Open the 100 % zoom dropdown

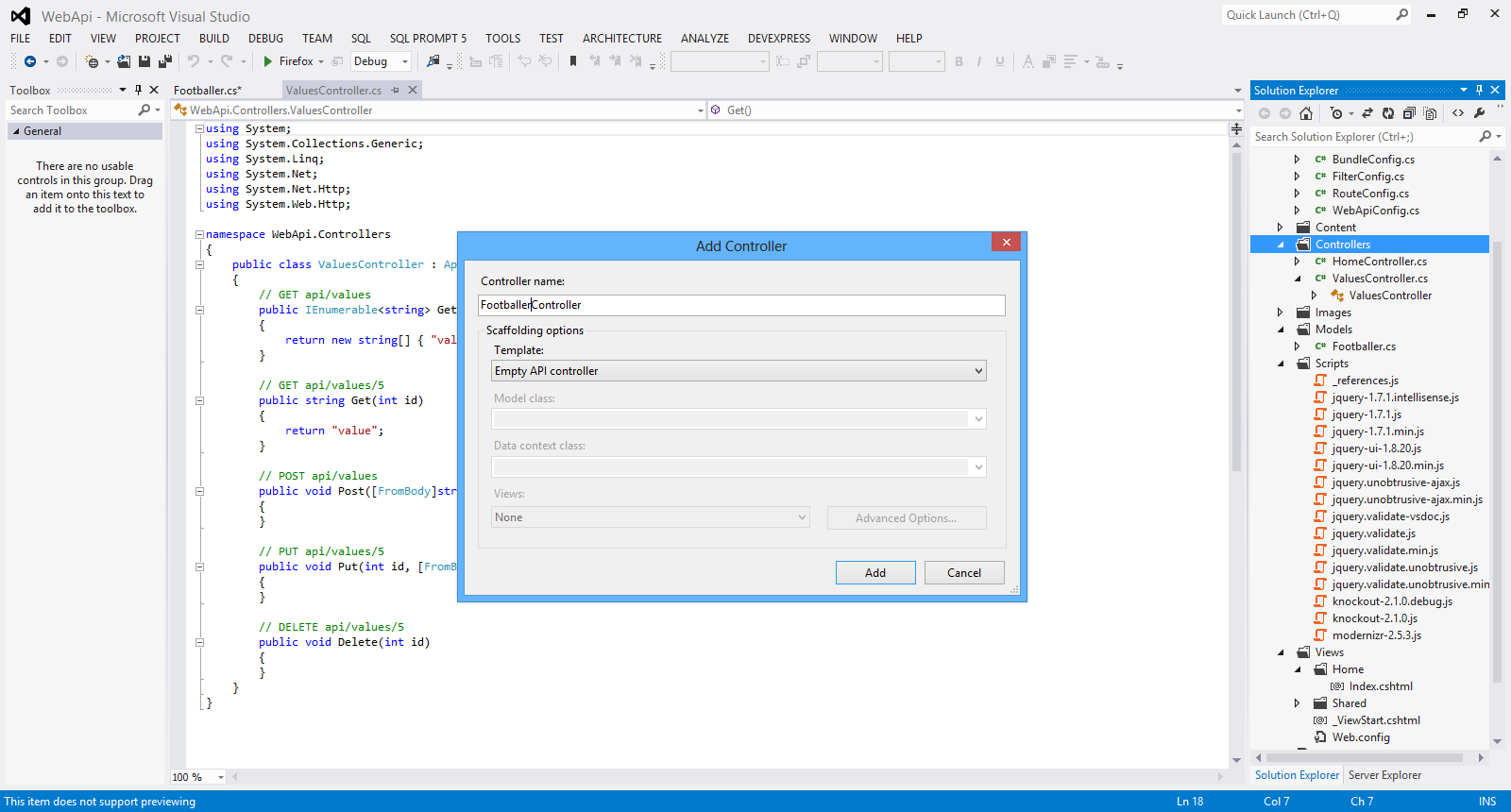[x=221, y=777]
